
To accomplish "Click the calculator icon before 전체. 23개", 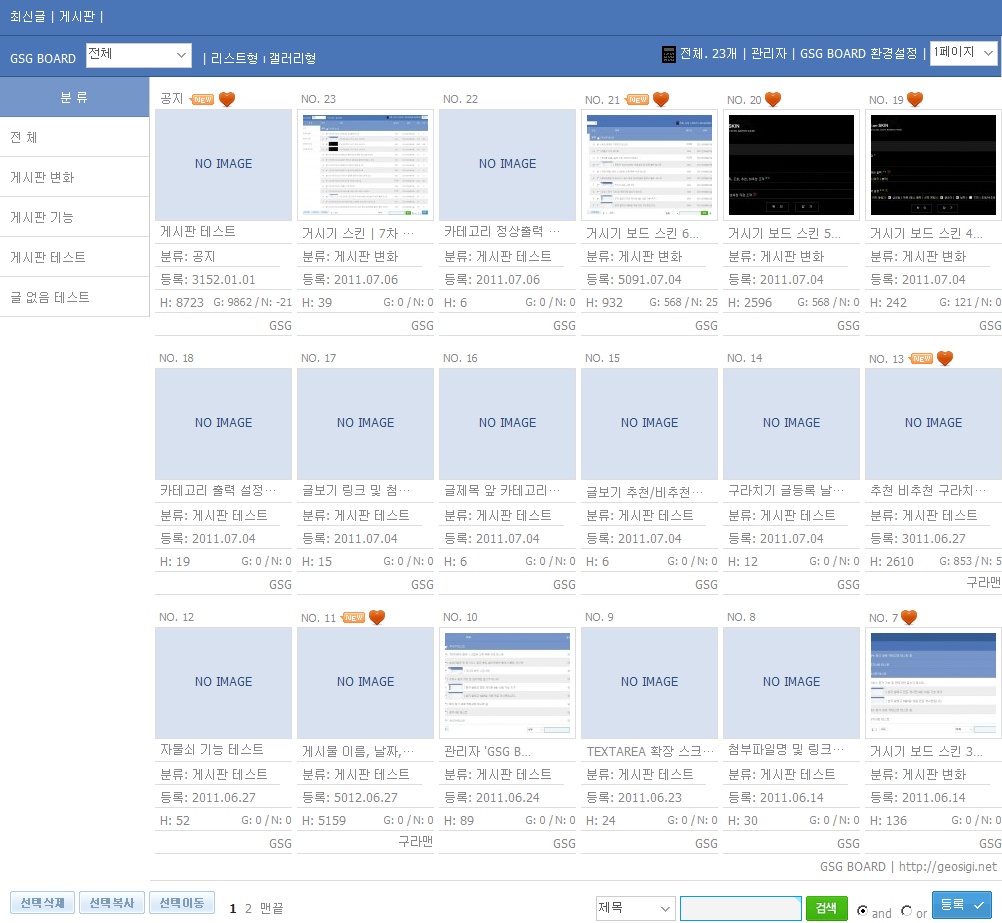I will click(x=669, y=55).
